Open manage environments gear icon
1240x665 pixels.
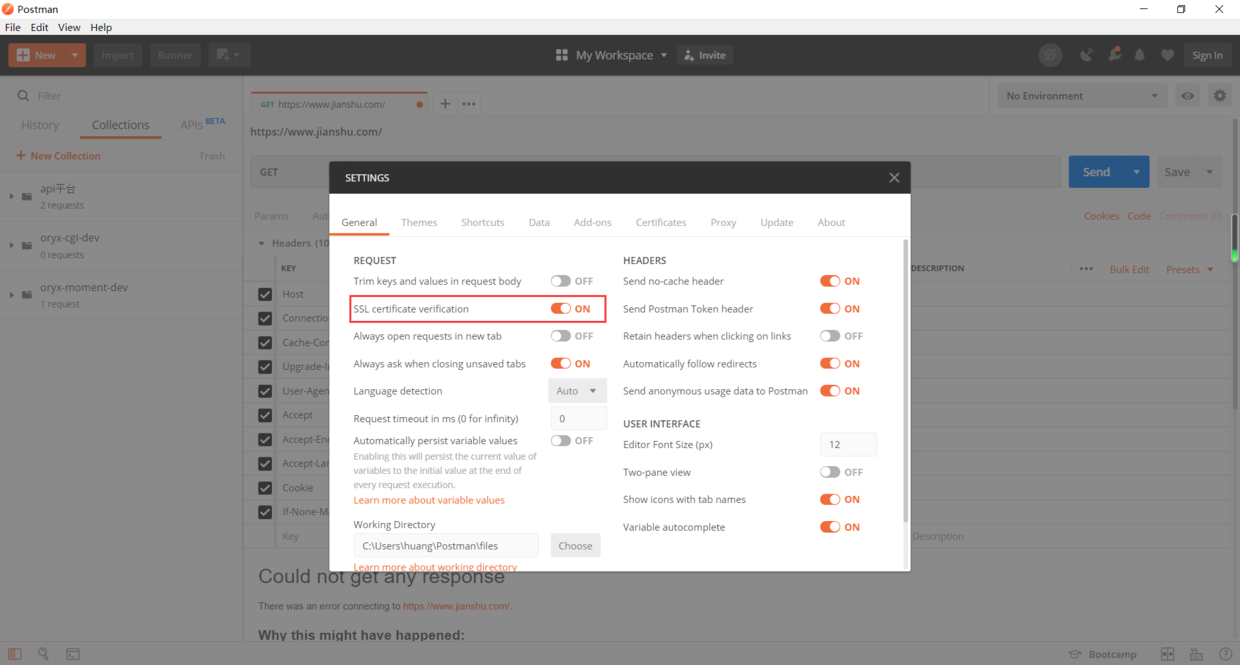point(1220,96)
